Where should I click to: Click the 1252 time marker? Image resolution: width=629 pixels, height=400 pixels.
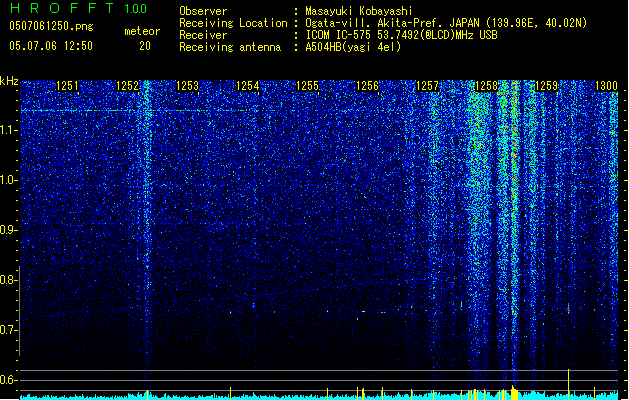[x=127, y=86]
